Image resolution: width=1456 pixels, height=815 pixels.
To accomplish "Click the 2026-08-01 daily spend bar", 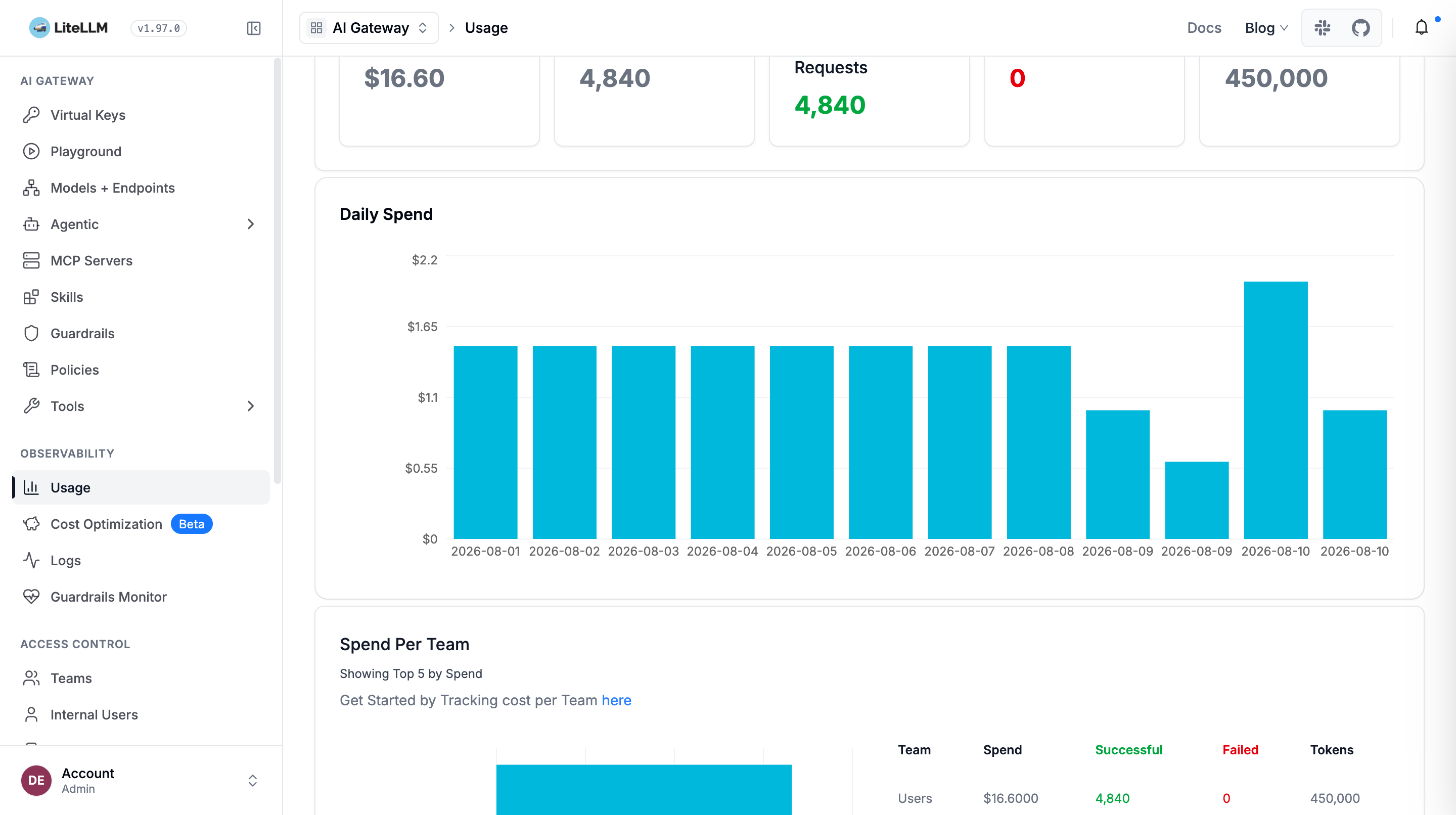I will pyautogui.click(x=485, y=442).
